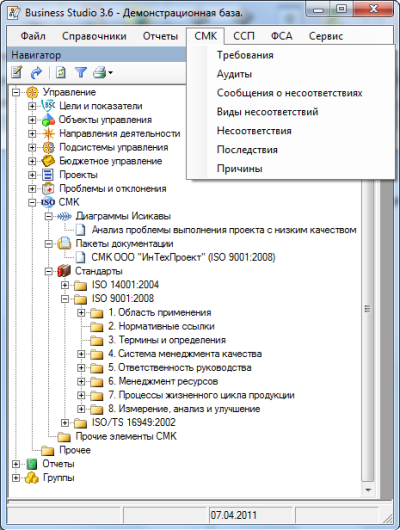Open the ФСА menu
Image resolution: width=400 pixels, height=530 pixels.
pyautogui.click(x=281, y=36)
